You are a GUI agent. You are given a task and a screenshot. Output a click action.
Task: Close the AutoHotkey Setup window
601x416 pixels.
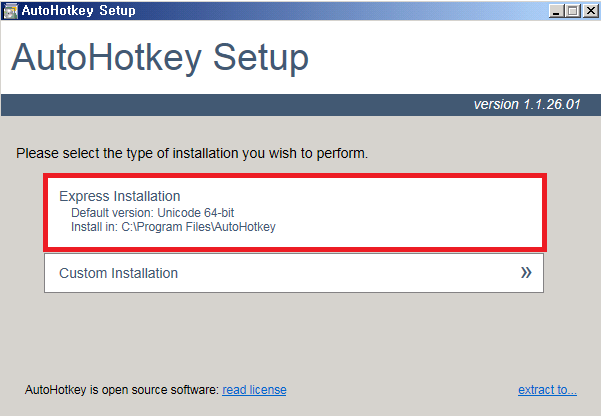coord(591,11)
